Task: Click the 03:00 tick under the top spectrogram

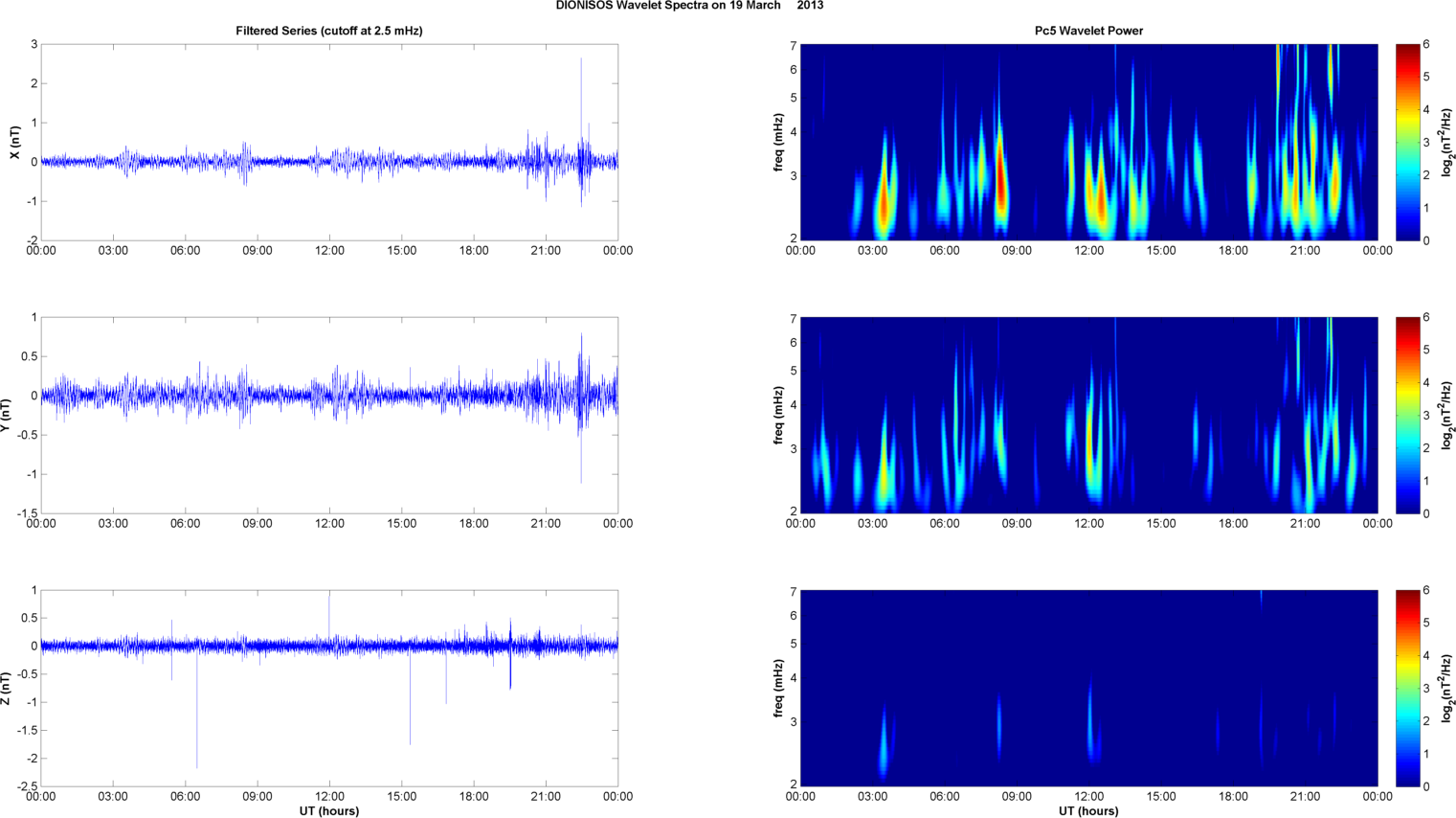Action: pos(872,250)
